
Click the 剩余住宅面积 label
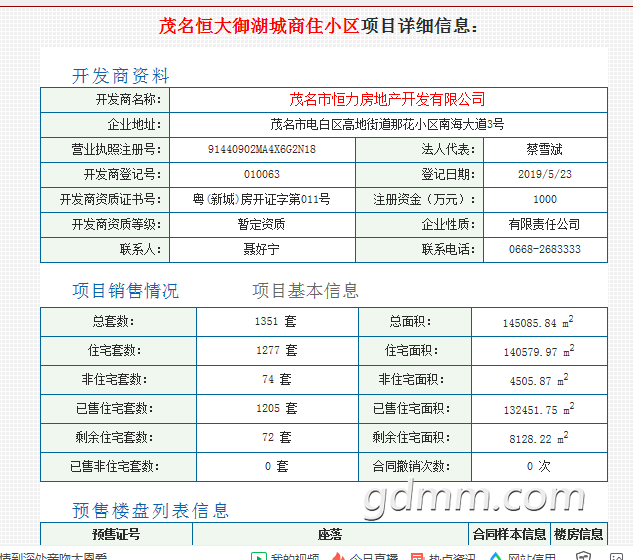click(x=411, y=438)
